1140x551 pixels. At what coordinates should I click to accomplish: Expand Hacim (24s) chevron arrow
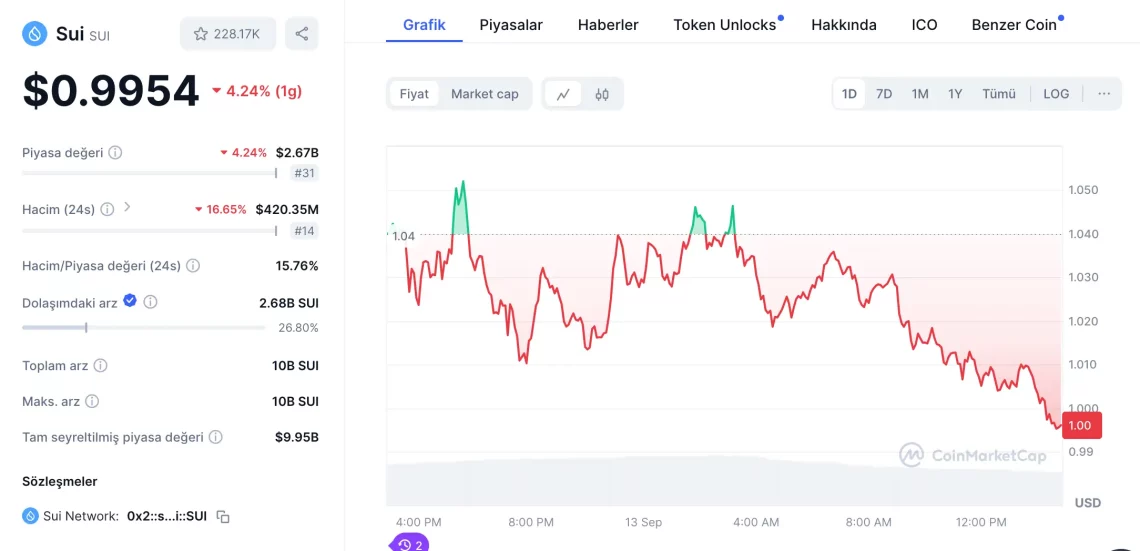pyautogui.click(x=127, y=207)
